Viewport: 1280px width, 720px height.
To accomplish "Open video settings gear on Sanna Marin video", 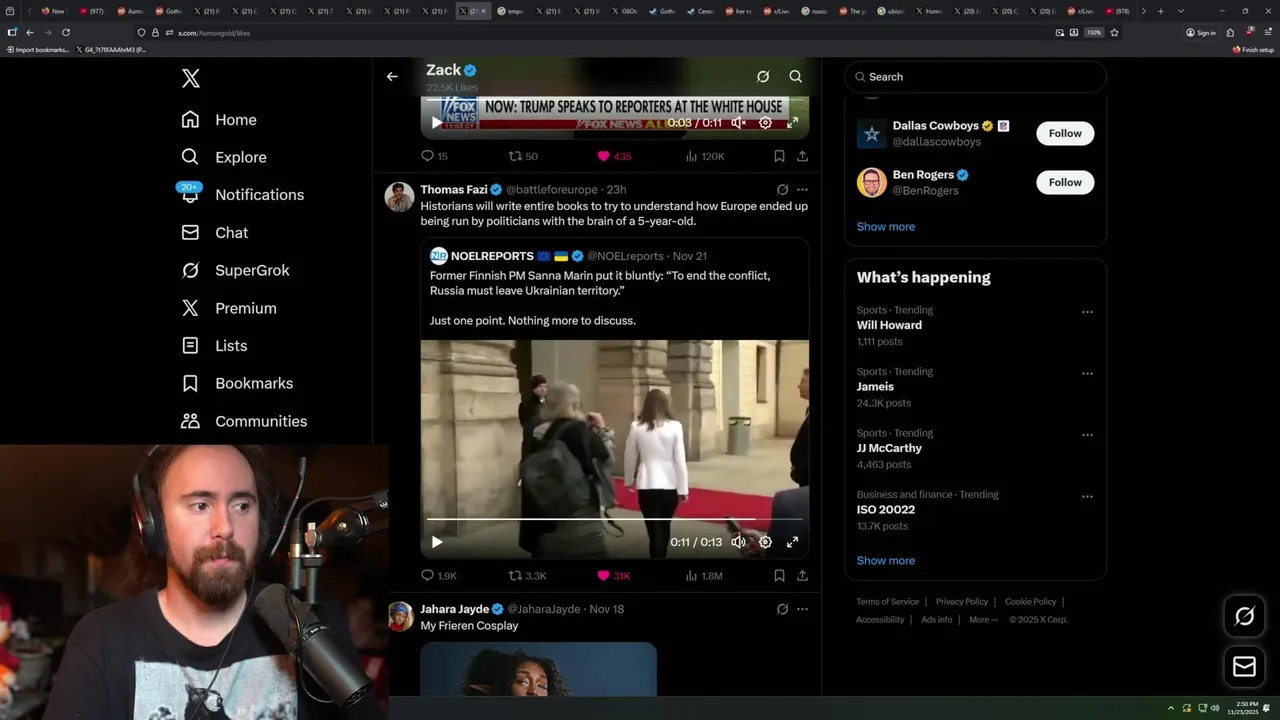I will (765, 542).
